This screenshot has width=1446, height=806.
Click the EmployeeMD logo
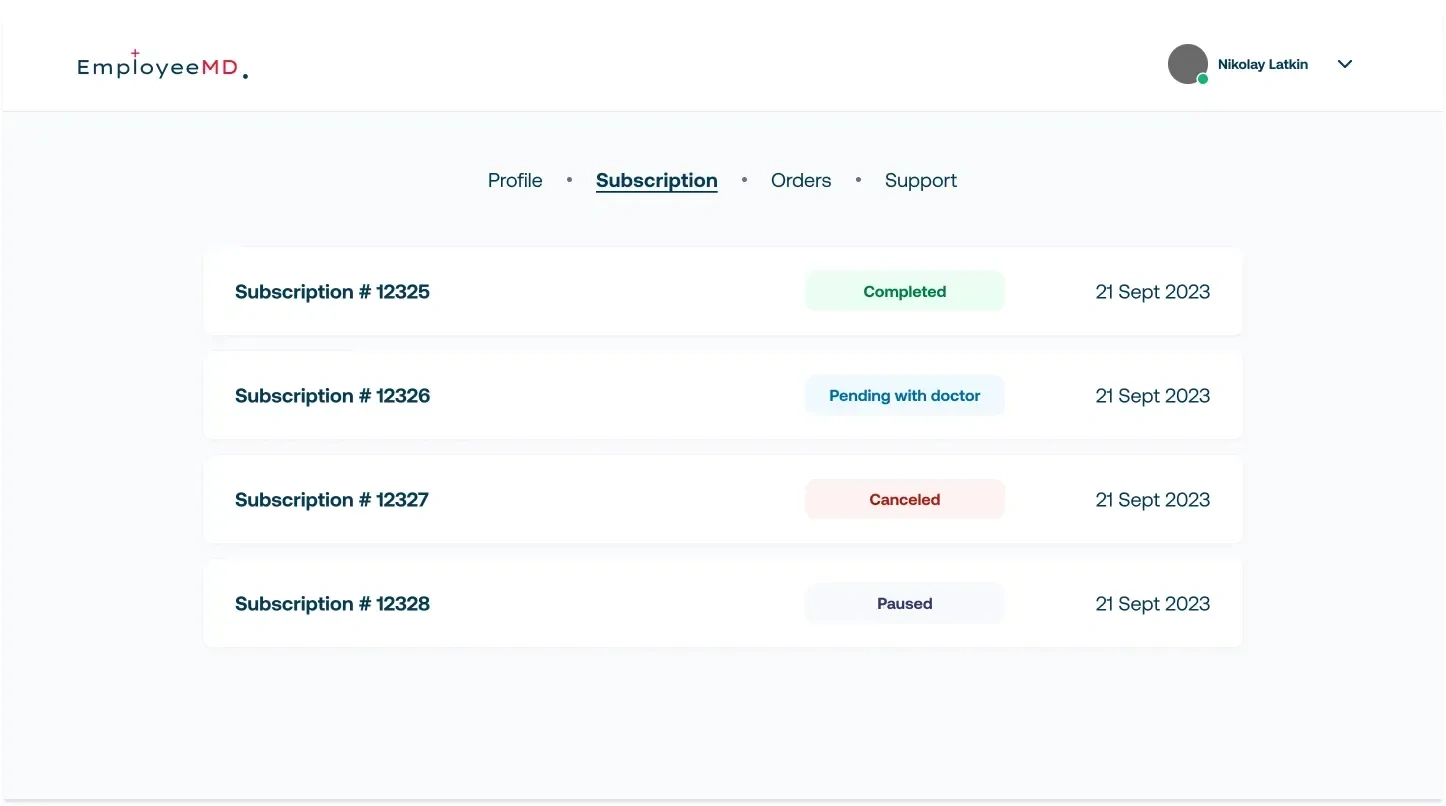162,66
